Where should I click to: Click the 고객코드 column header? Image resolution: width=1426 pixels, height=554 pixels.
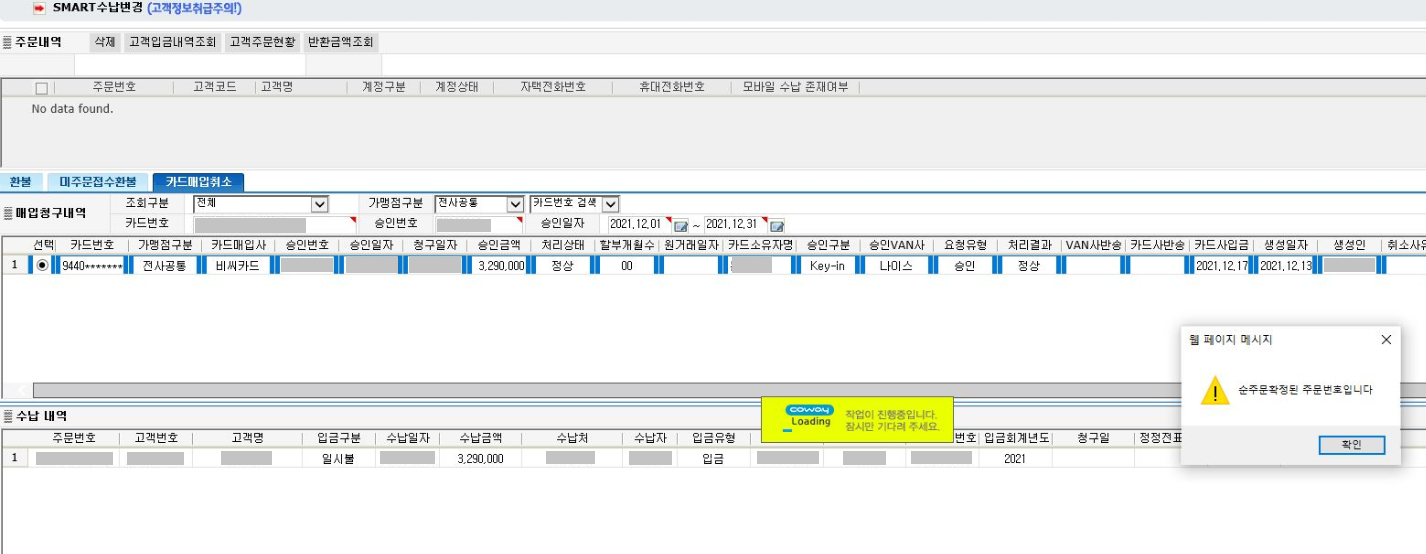[214, 88]
